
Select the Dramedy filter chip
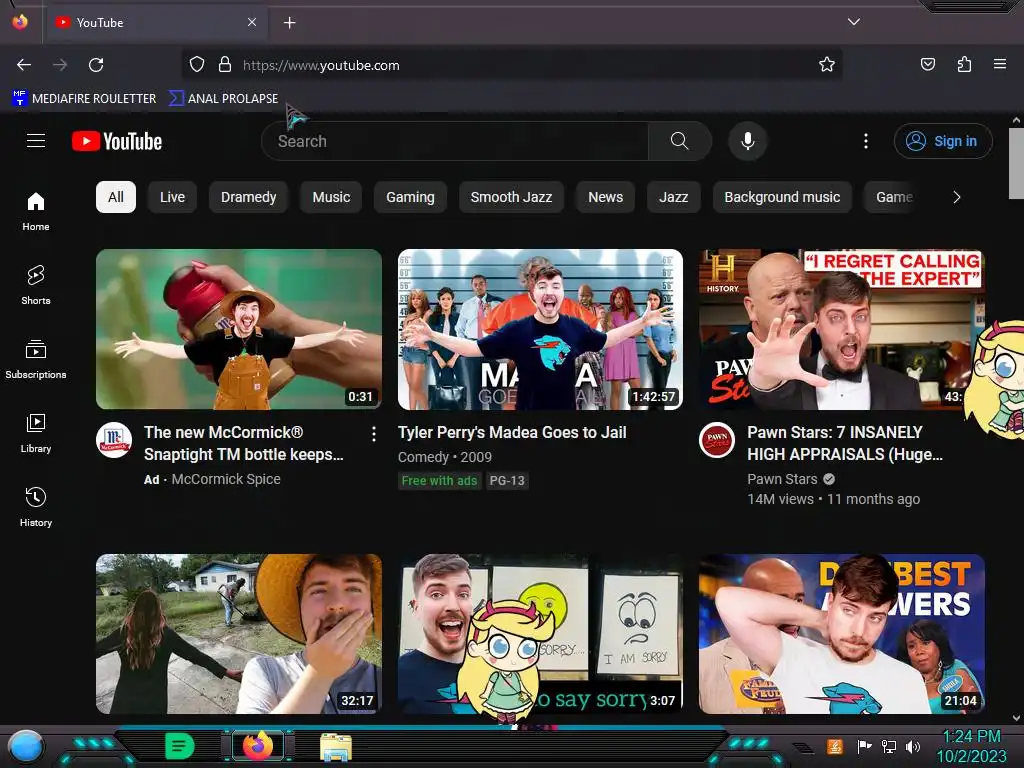pyautogui.click(x=248, y=197)
